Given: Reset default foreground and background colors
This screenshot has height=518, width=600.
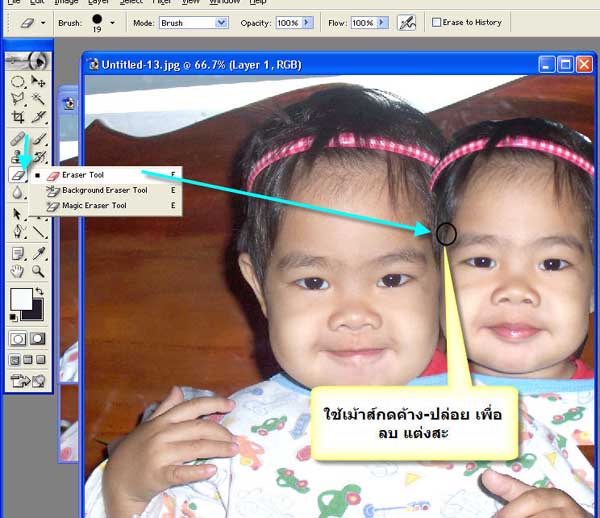Looking at the screenshot, I should (13, 317).
